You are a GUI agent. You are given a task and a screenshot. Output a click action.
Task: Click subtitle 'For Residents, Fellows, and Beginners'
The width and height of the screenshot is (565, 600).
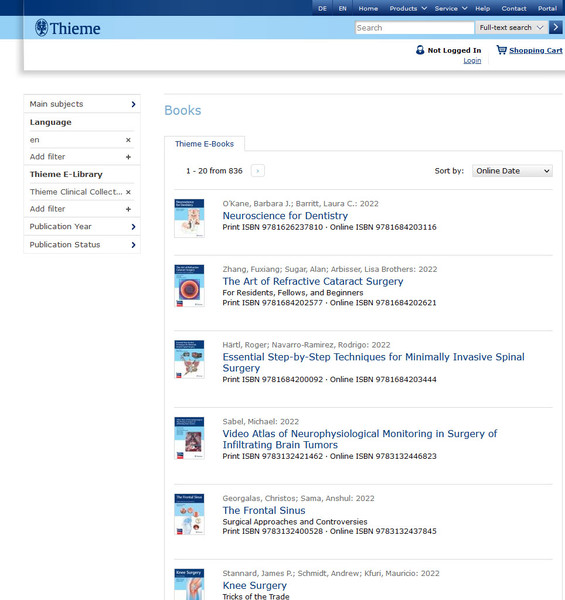[x=293, y=293]
